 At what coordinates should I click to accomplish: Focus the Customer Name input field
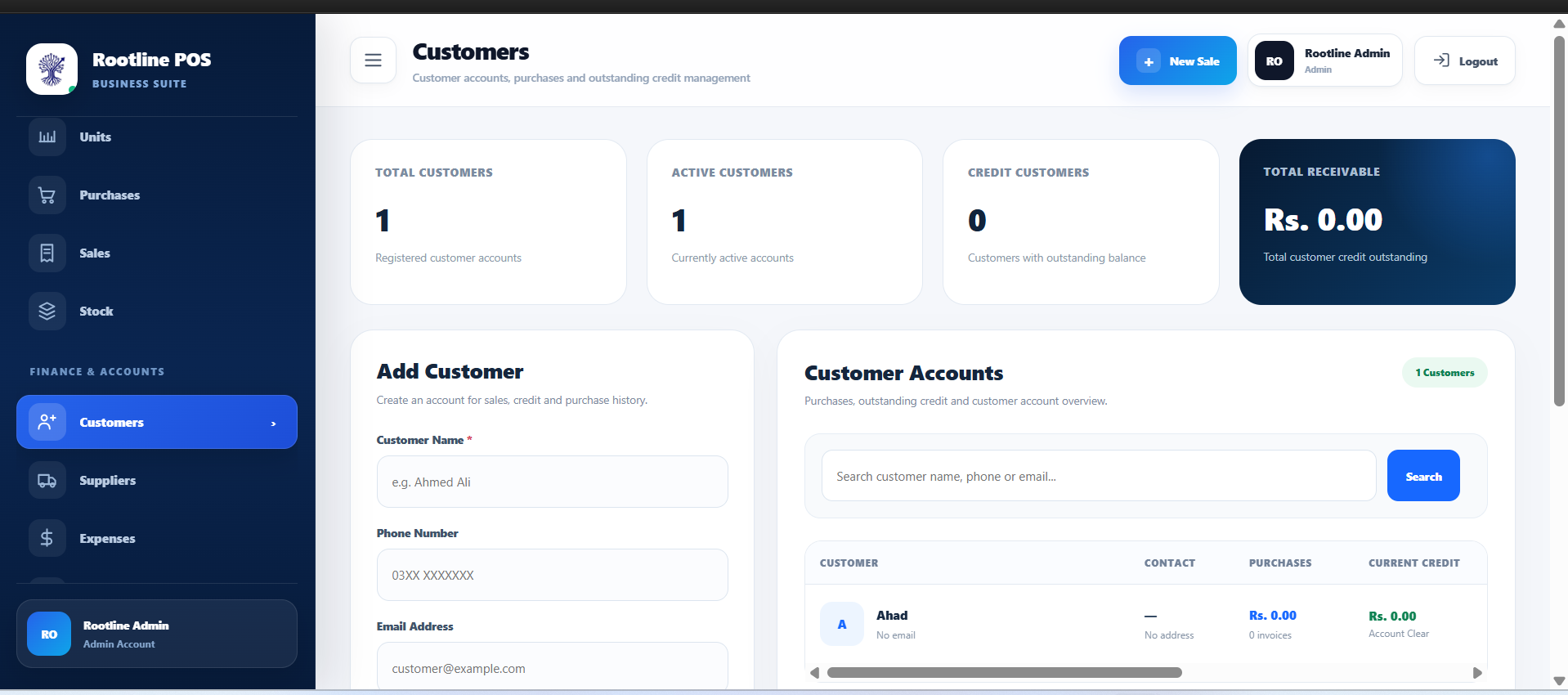coord(553,482)
